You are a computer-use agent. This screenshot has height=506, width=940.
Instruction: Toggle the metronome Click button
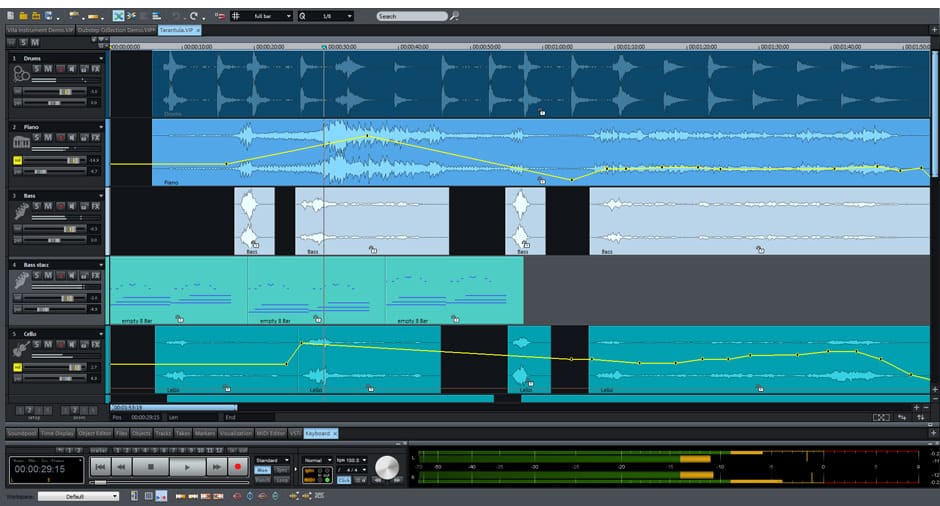(344, 480)
